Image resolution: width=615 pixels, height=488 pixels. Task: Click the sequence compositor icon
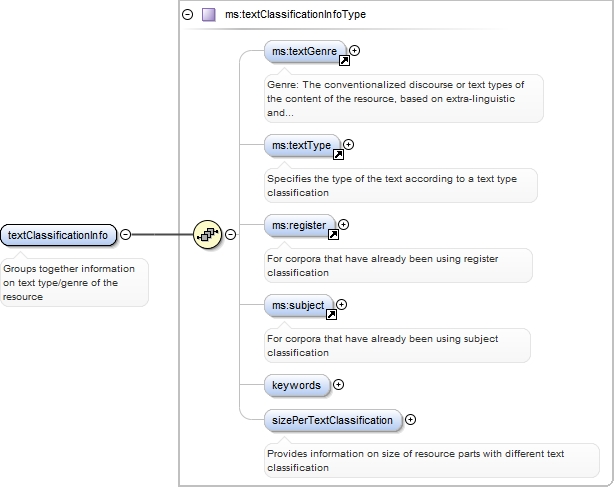pyautogui.click(x=208, y=235)
